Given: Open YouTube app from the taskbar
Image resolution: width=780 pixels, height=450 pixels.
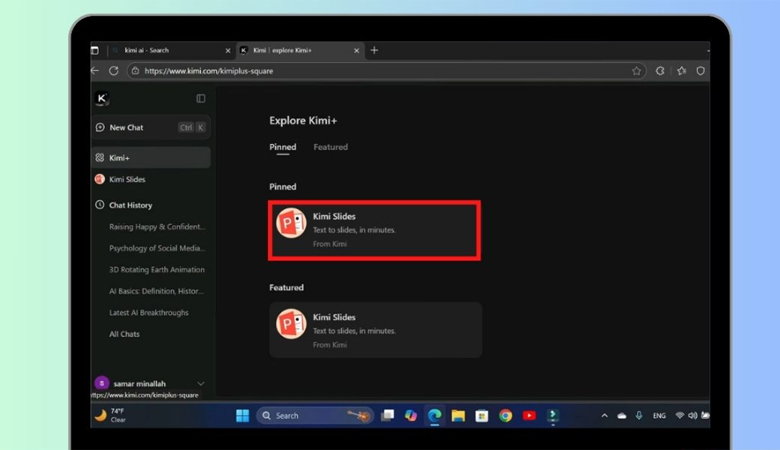Looking at the screenshot, I should 529,416.
